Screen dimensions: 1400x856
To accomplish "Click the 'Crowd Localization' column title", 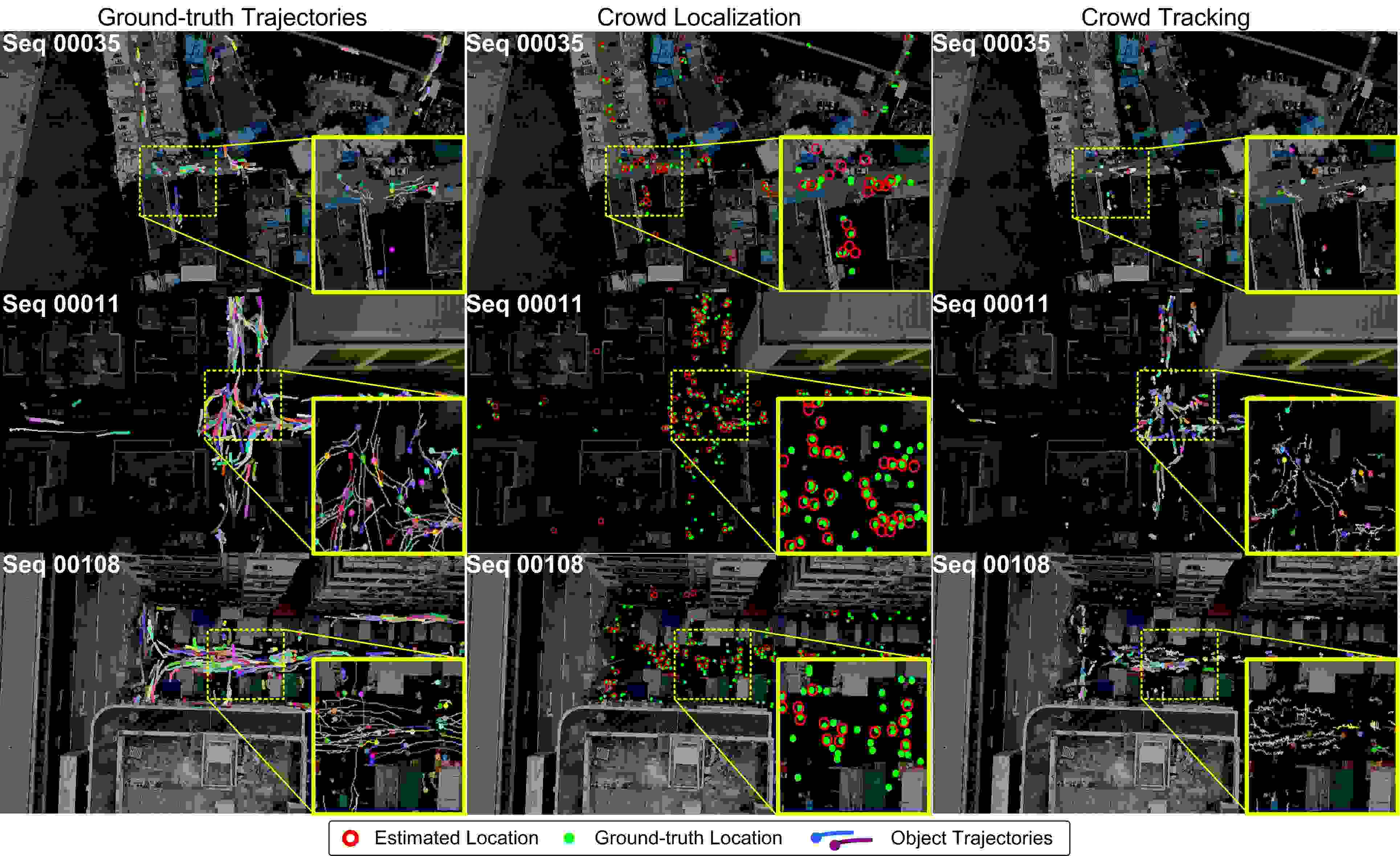I will (x=699, y=17).
